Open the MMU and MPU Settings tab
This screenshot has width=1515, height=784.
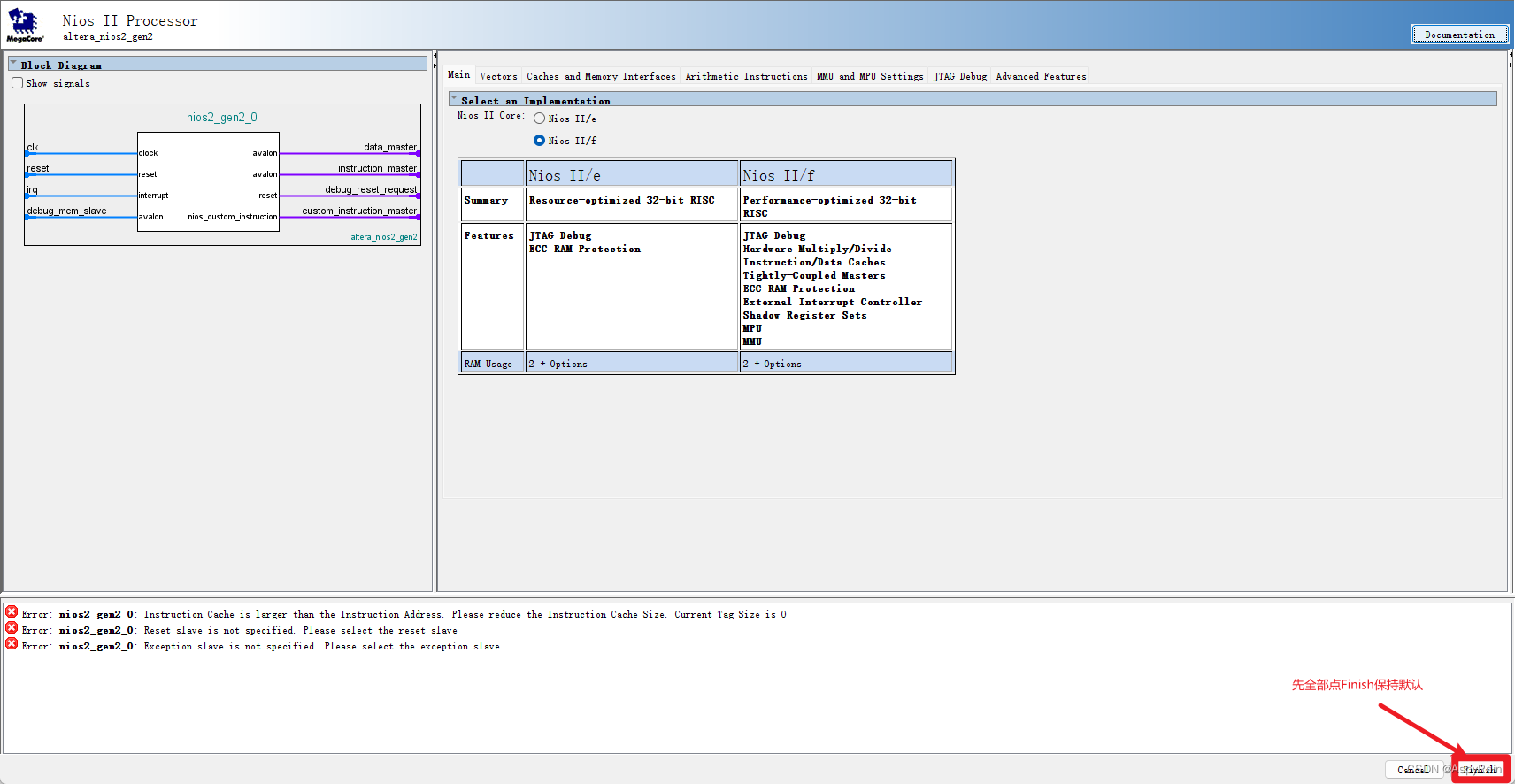(870, 76)
